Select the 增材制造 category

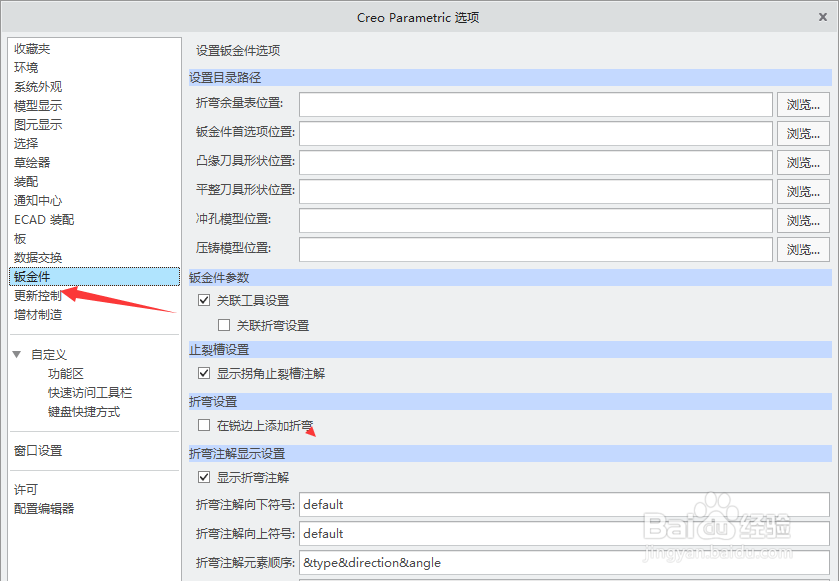point(38,315)
